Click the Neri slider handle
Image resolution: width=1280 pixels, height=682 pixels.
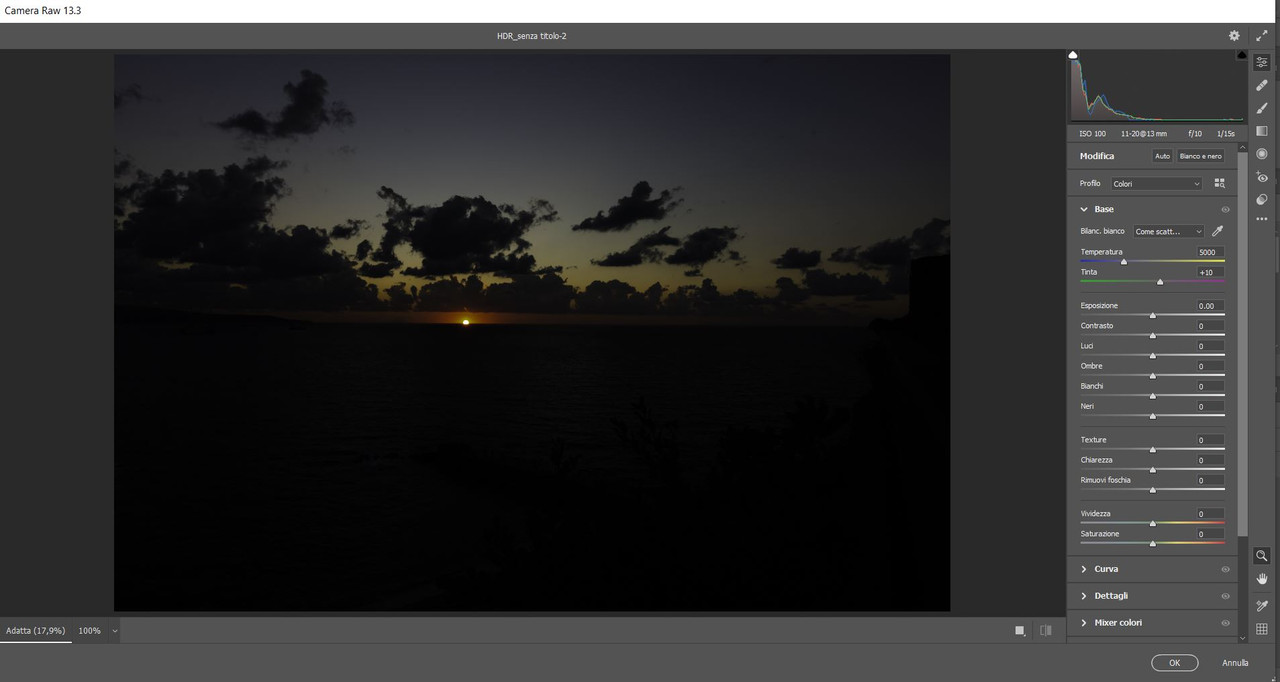(1153, 415)
